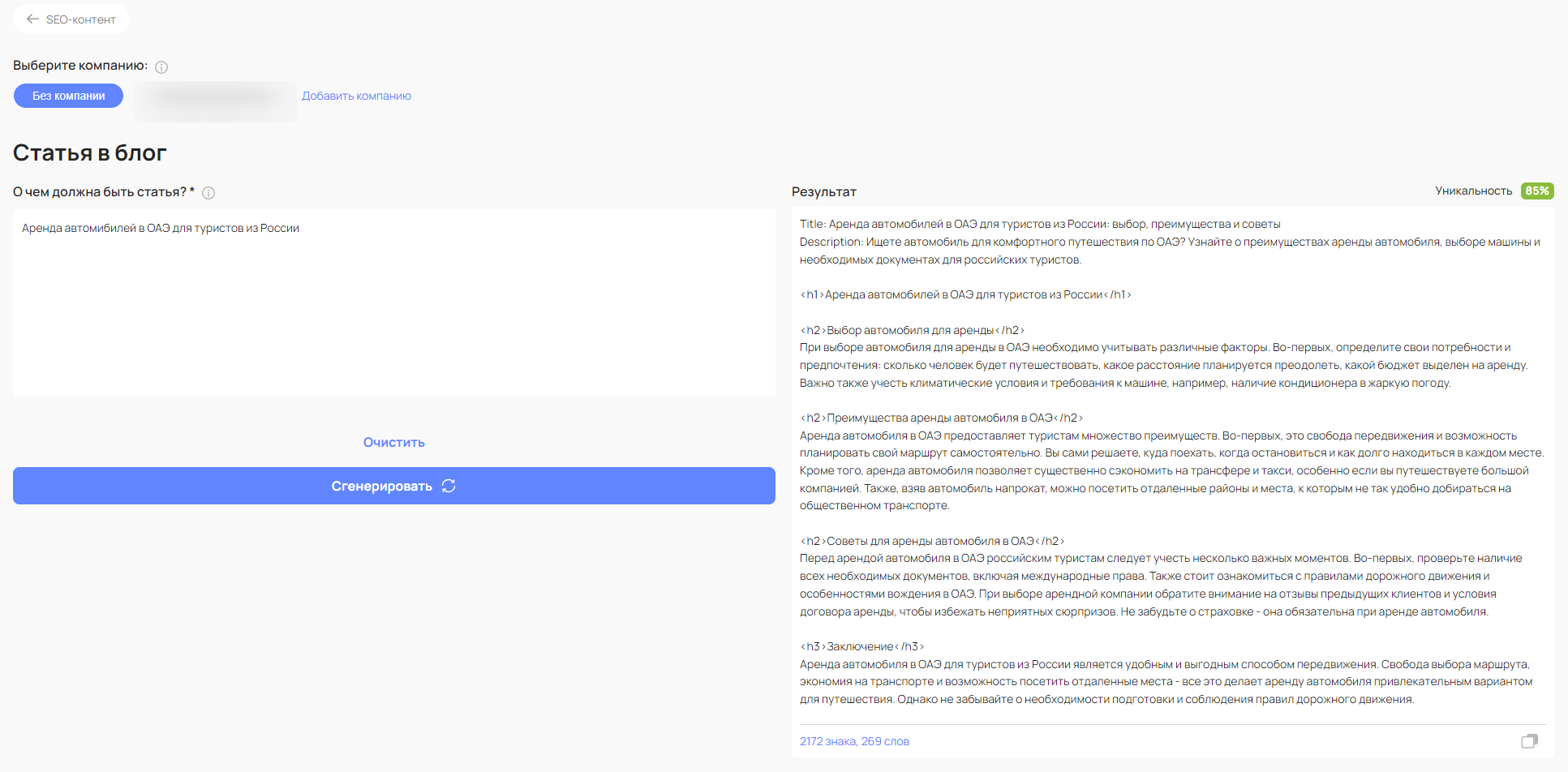Click the Статья в блог heading

pos(90,152)
